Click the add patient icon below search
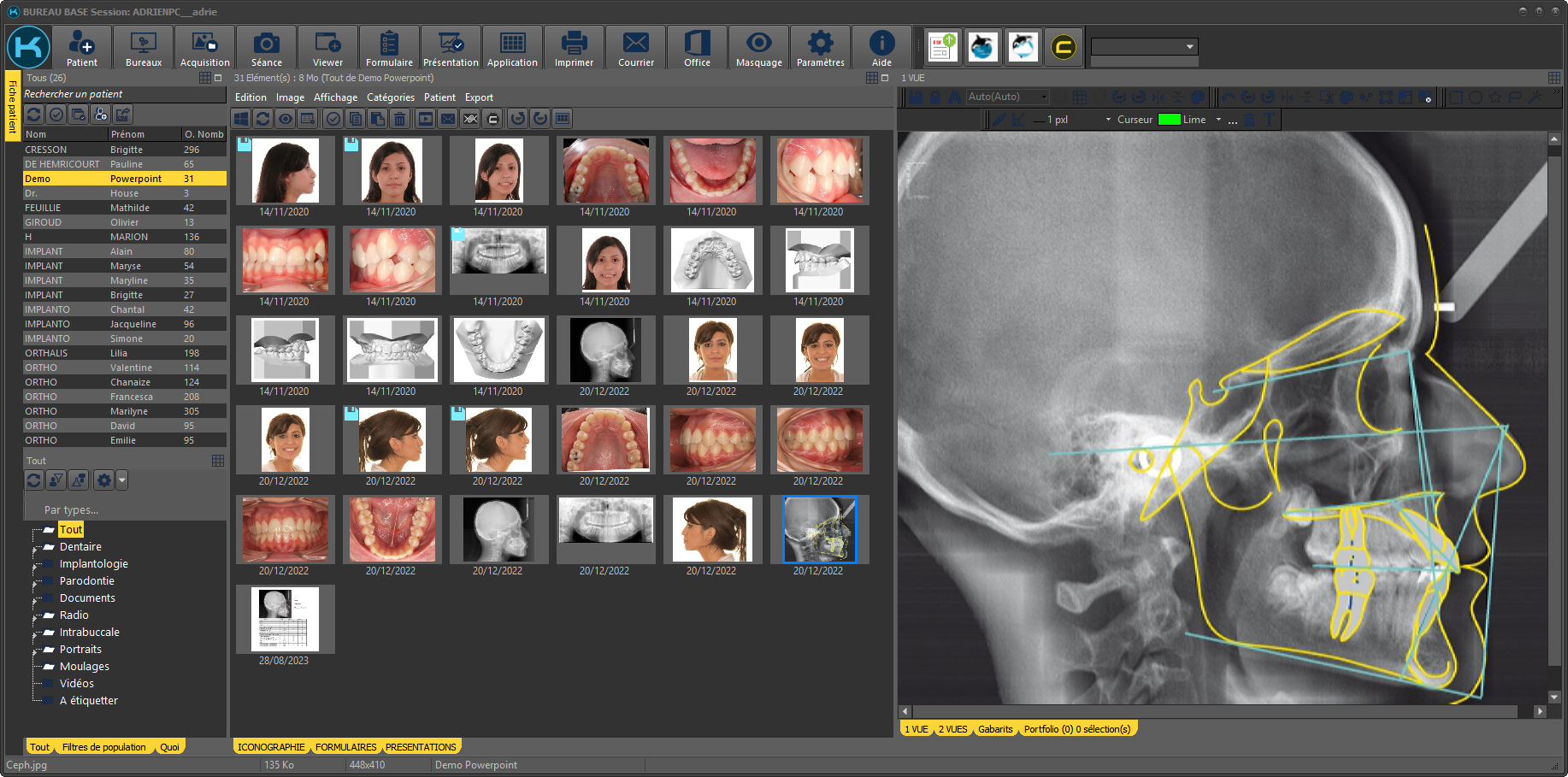The image size is (1568, 777). point(101,115)
